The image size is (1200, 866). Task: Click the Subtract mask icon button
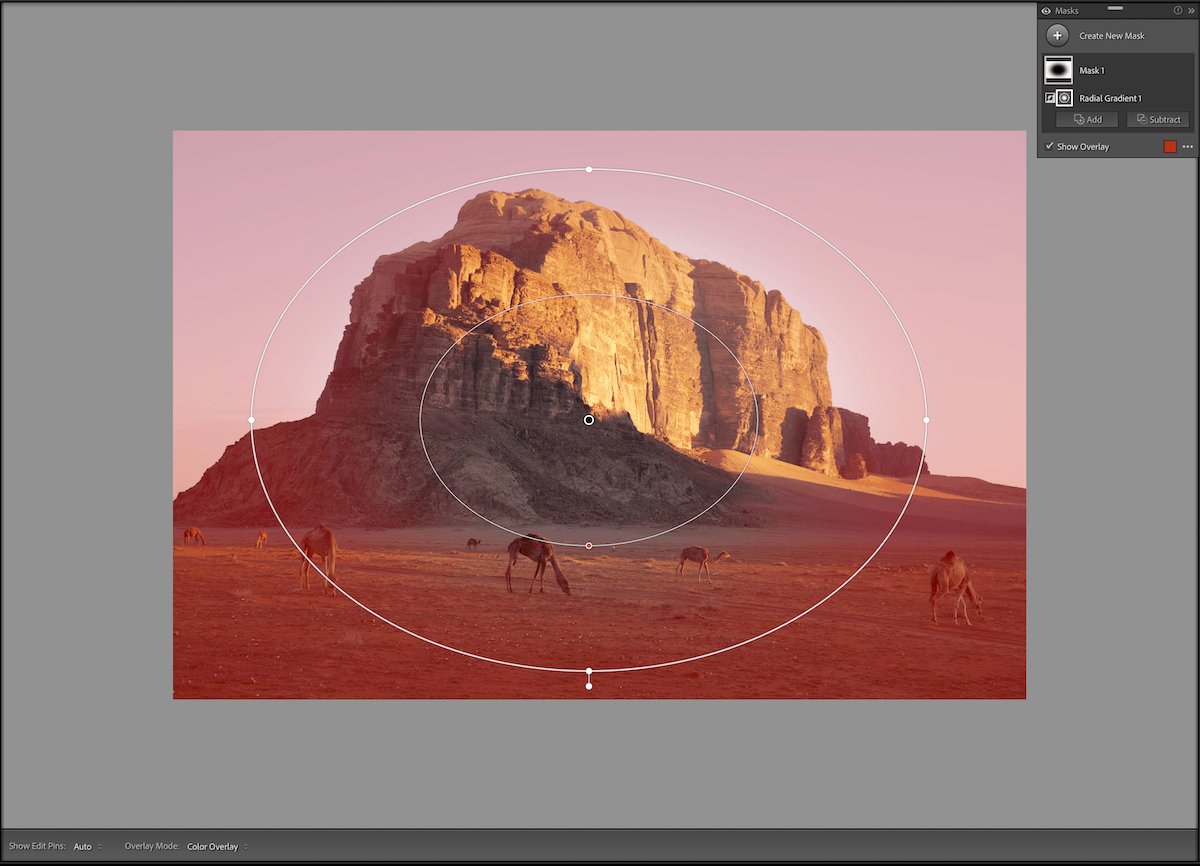[1157, 119]
